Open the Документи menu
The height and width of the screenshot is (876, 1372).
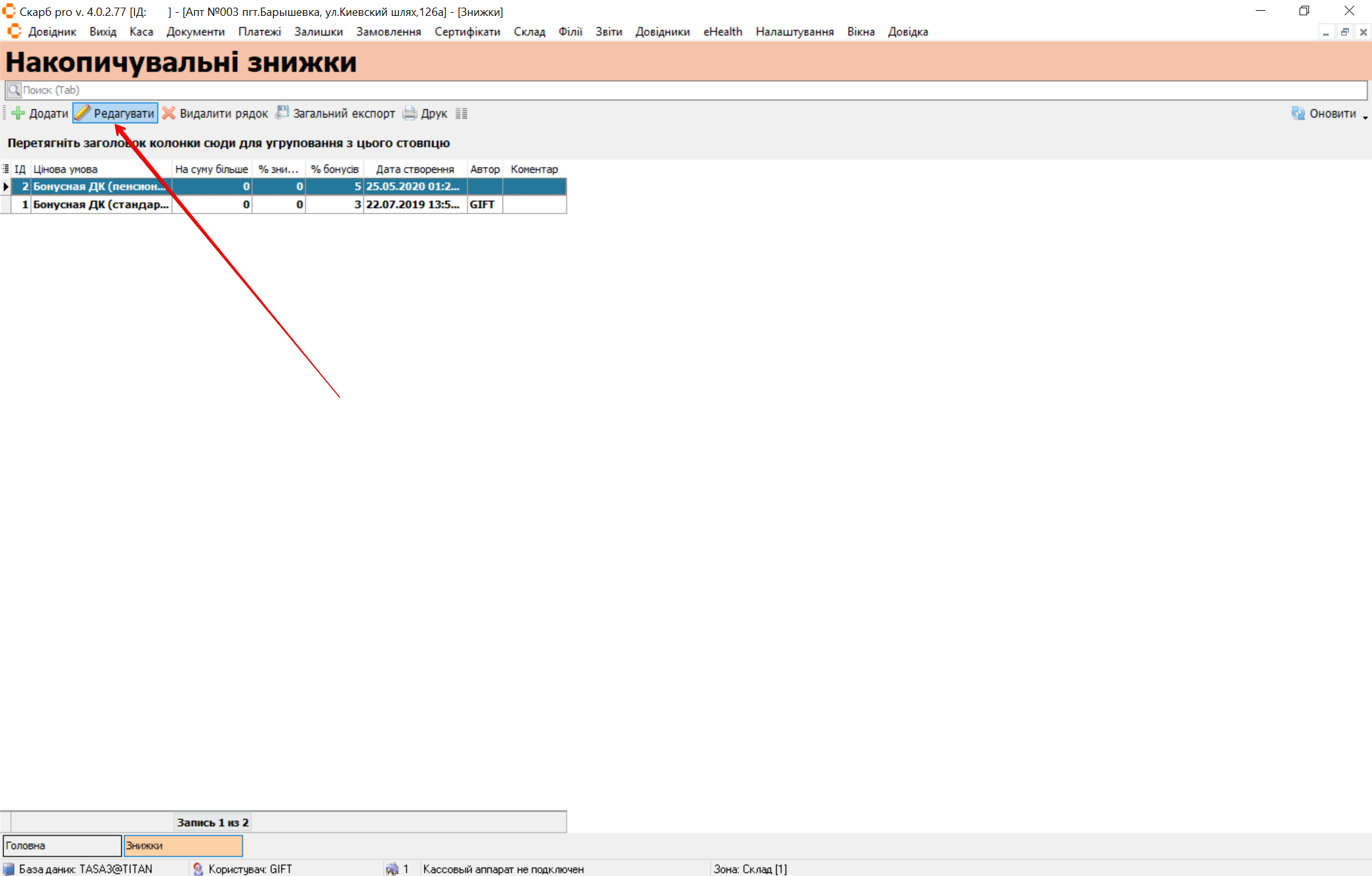tap(195, 32)
